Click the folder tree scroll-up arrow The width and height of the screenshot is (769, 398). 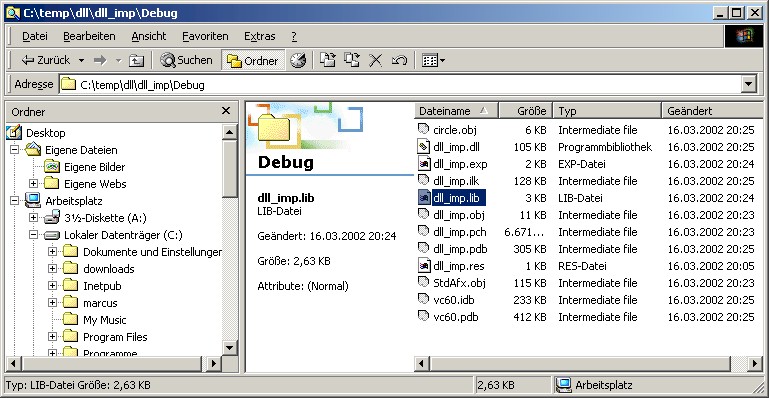[230, 132]
